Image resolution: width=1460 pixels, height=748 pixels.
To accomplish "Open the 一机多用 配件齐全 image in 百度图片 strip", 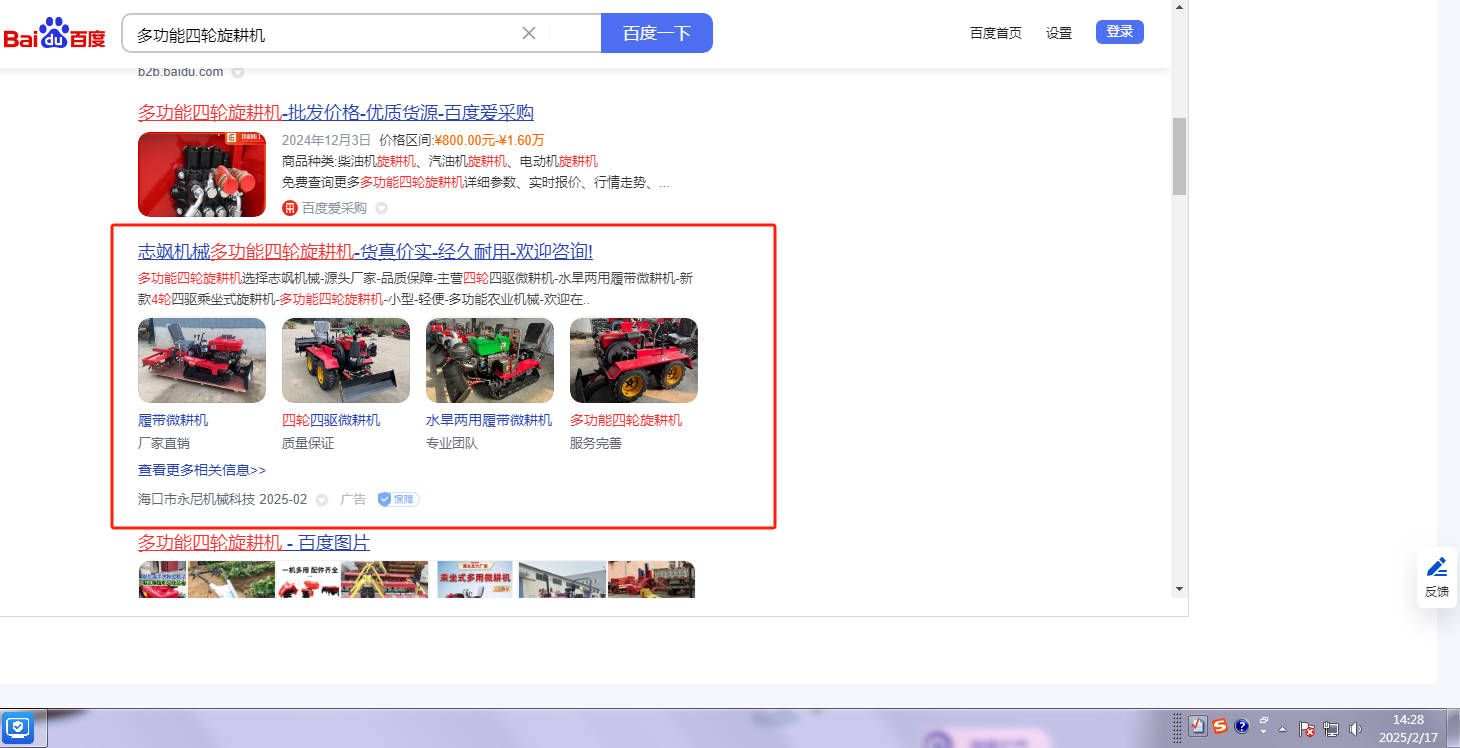I will pyautogui.click(x=307, y=579).
